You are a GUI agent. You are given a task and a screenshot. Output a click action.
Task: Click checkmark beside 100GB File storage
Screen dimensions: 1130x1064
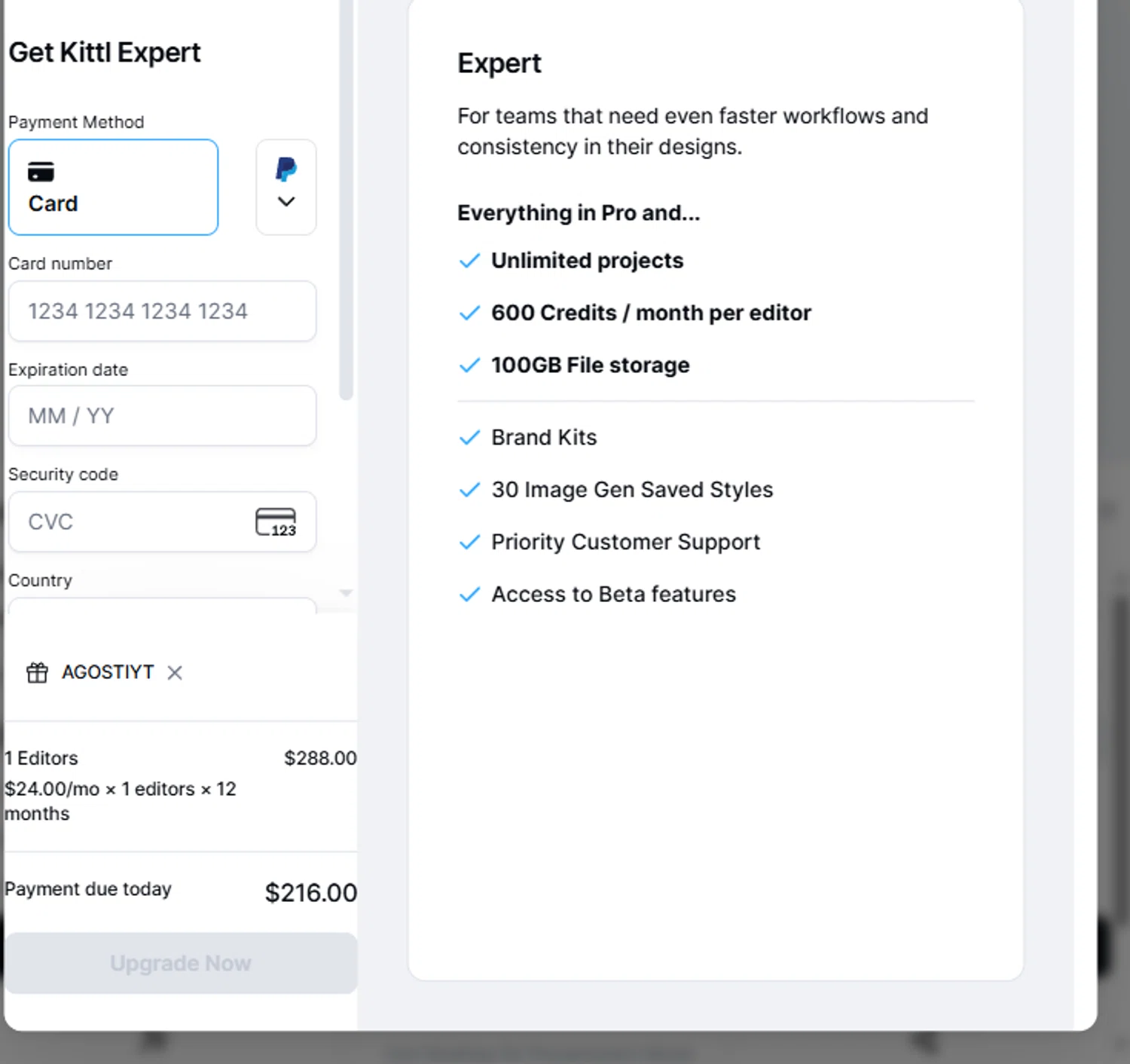[469, 365]
